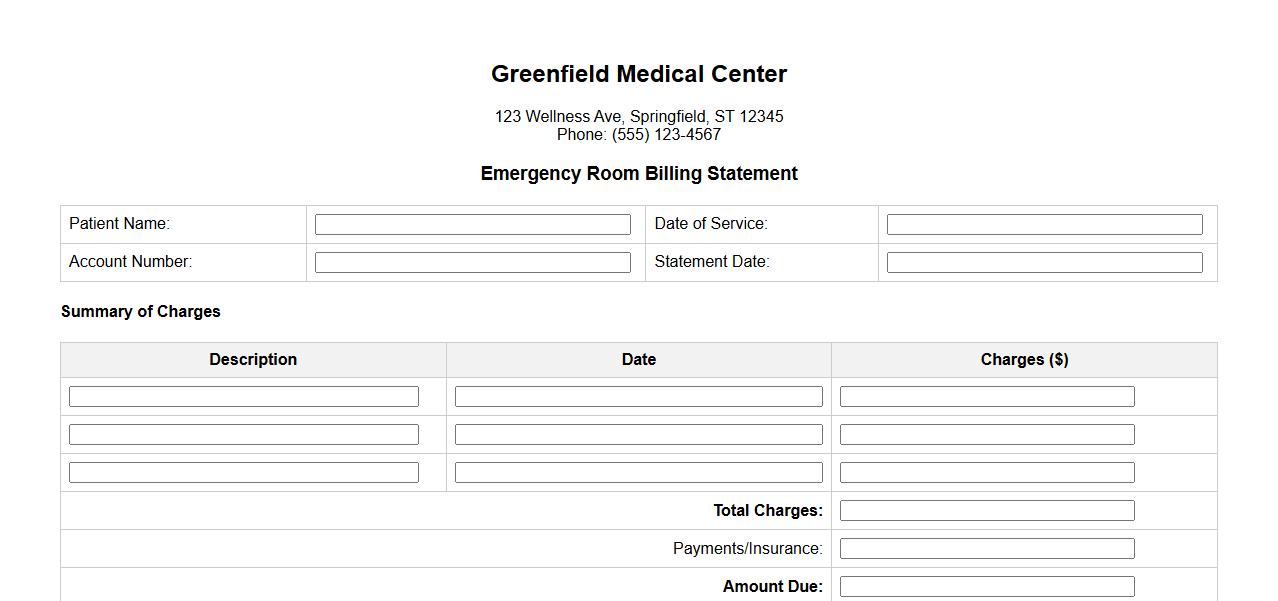Select the second row Date field

638,435
